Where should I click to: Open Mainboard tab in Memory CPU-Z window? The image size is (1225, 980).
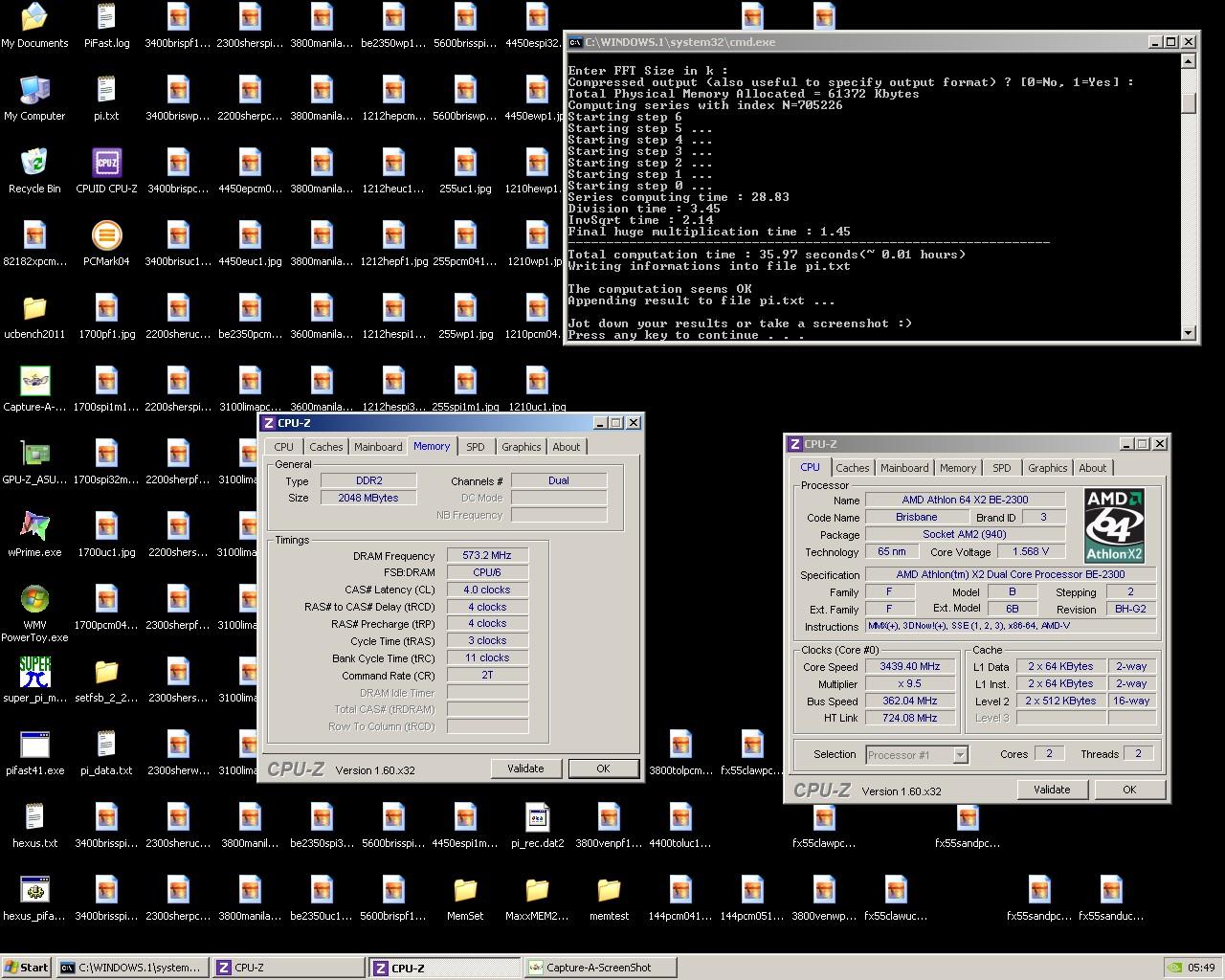(x=378, y=447)
